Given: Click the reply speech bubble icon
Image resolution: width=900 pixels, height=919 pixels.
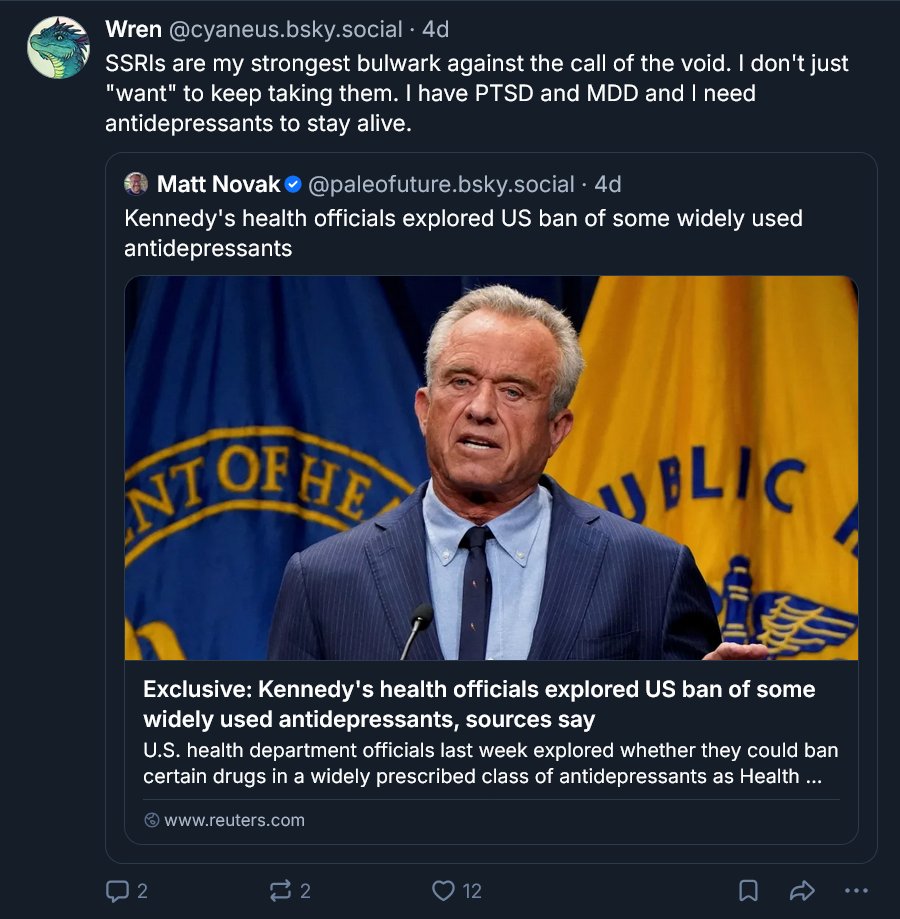Looking at the screenshot, I should (x=117, y=891).
